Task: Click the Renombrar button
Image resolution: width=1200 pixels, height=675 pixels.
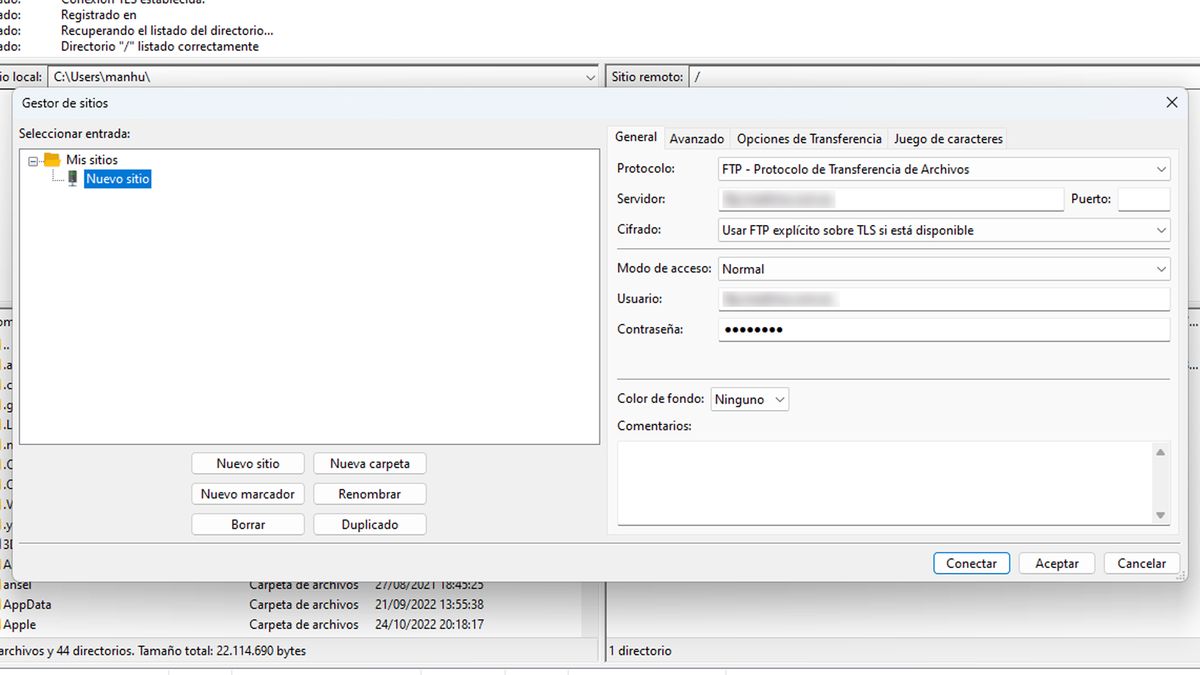Action: (369, 493)
